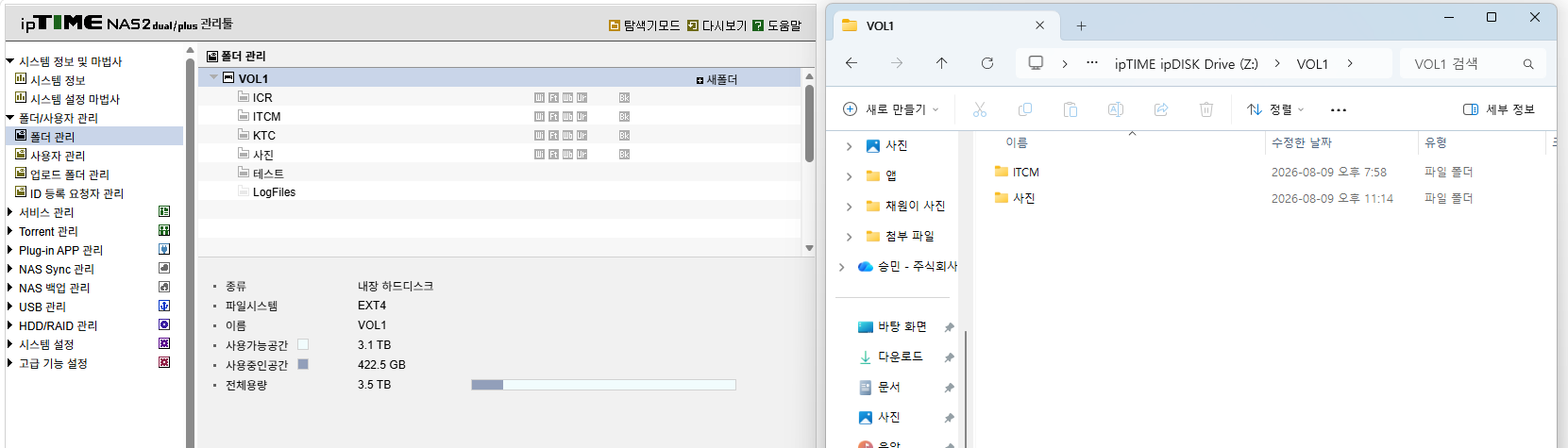Viewport: 1568px width, 448px height.
Task: Open 시스템 설정 마법사 page
Action: click(x=75, y=99)
